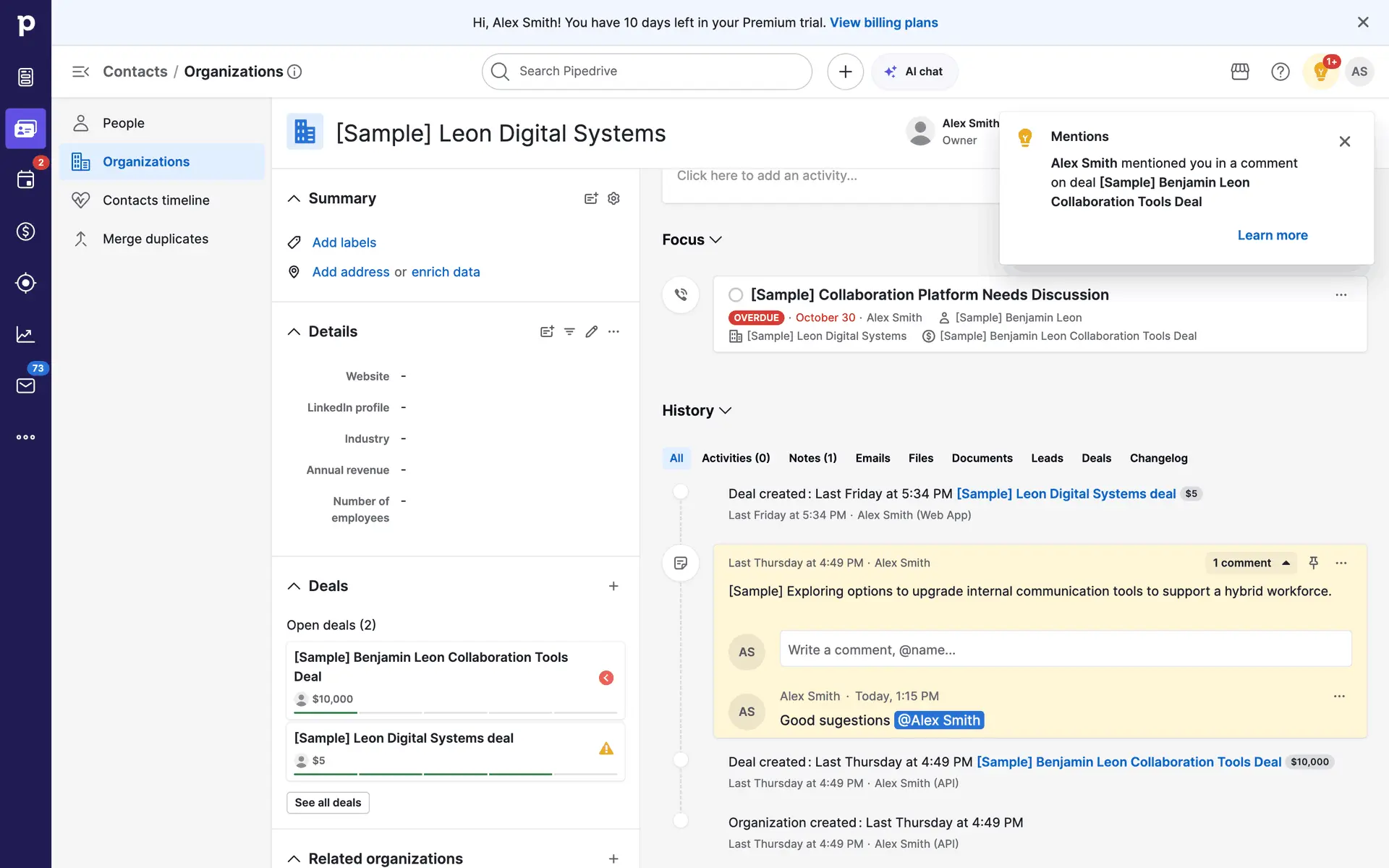Screen dimensions: 1389x868
Task: Click the See all deals button
Action: pyautogui.click(x=328, y=802)
